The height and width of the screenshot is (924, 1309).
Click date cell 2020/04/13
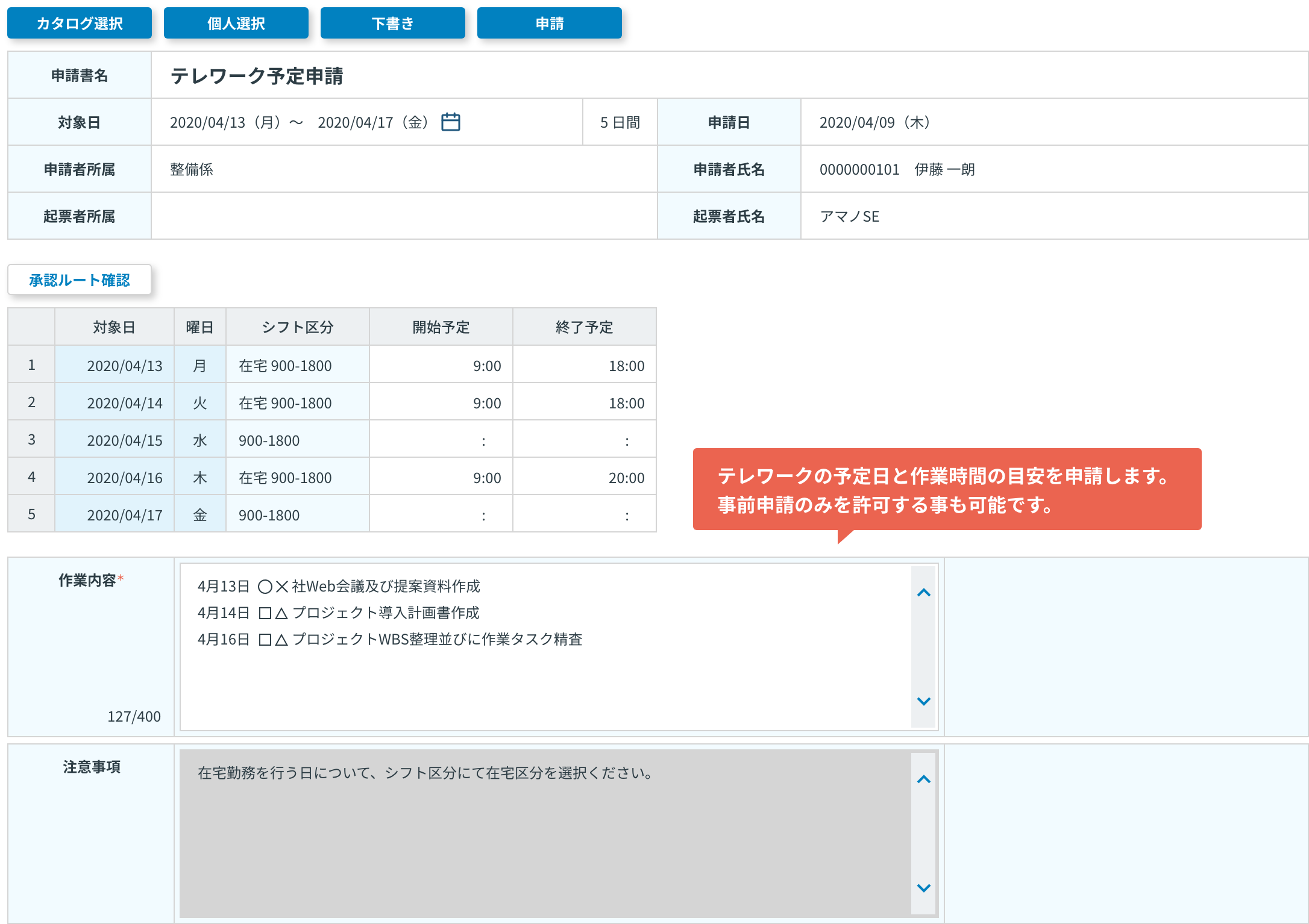point(115,365)
